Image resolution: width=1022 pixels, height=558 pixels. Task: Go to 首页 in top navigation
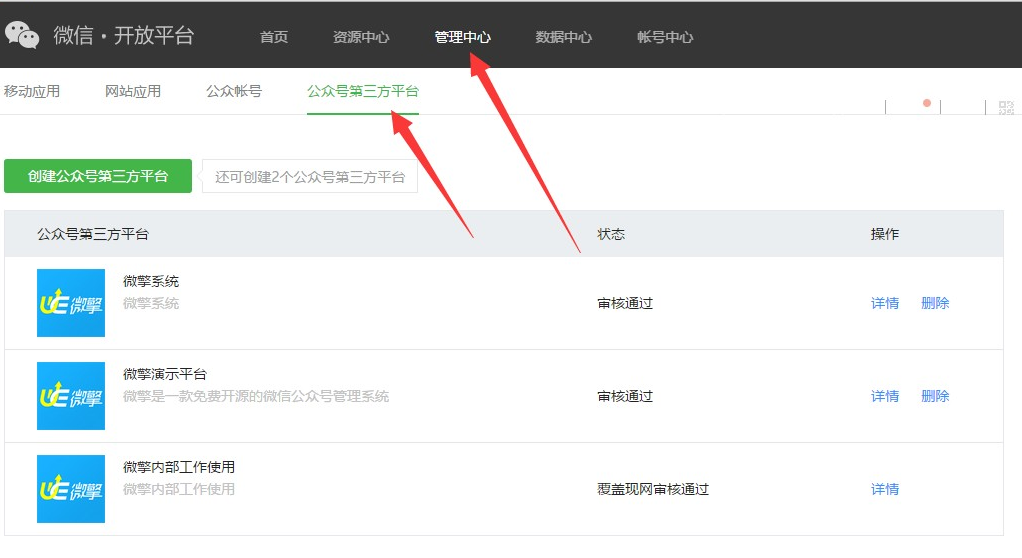274,37
